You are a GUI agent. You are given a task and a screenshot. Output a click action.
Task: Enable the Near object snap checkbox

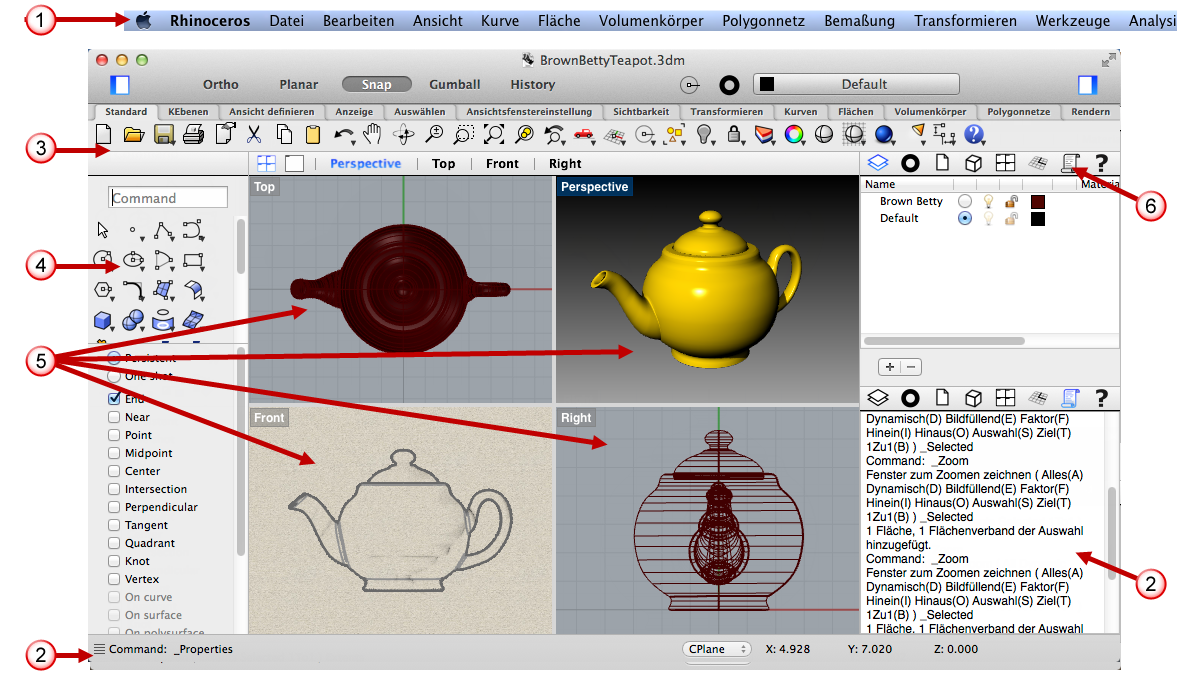point(114,417)
